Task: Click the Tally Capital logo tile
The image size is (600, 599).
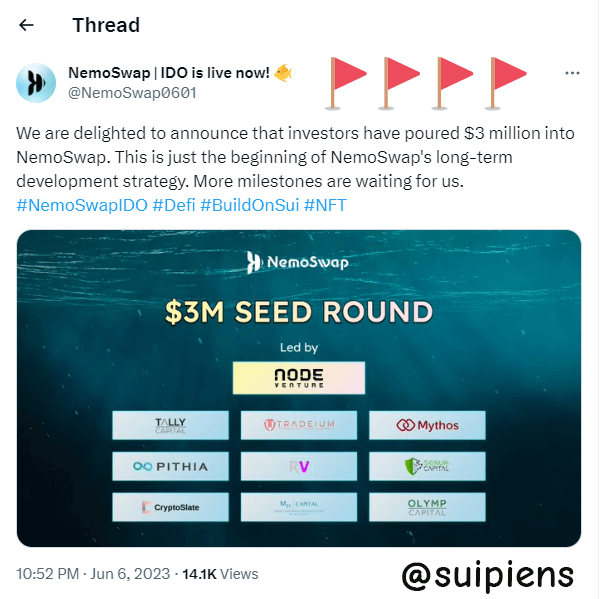Action: (x=171, y=425)
